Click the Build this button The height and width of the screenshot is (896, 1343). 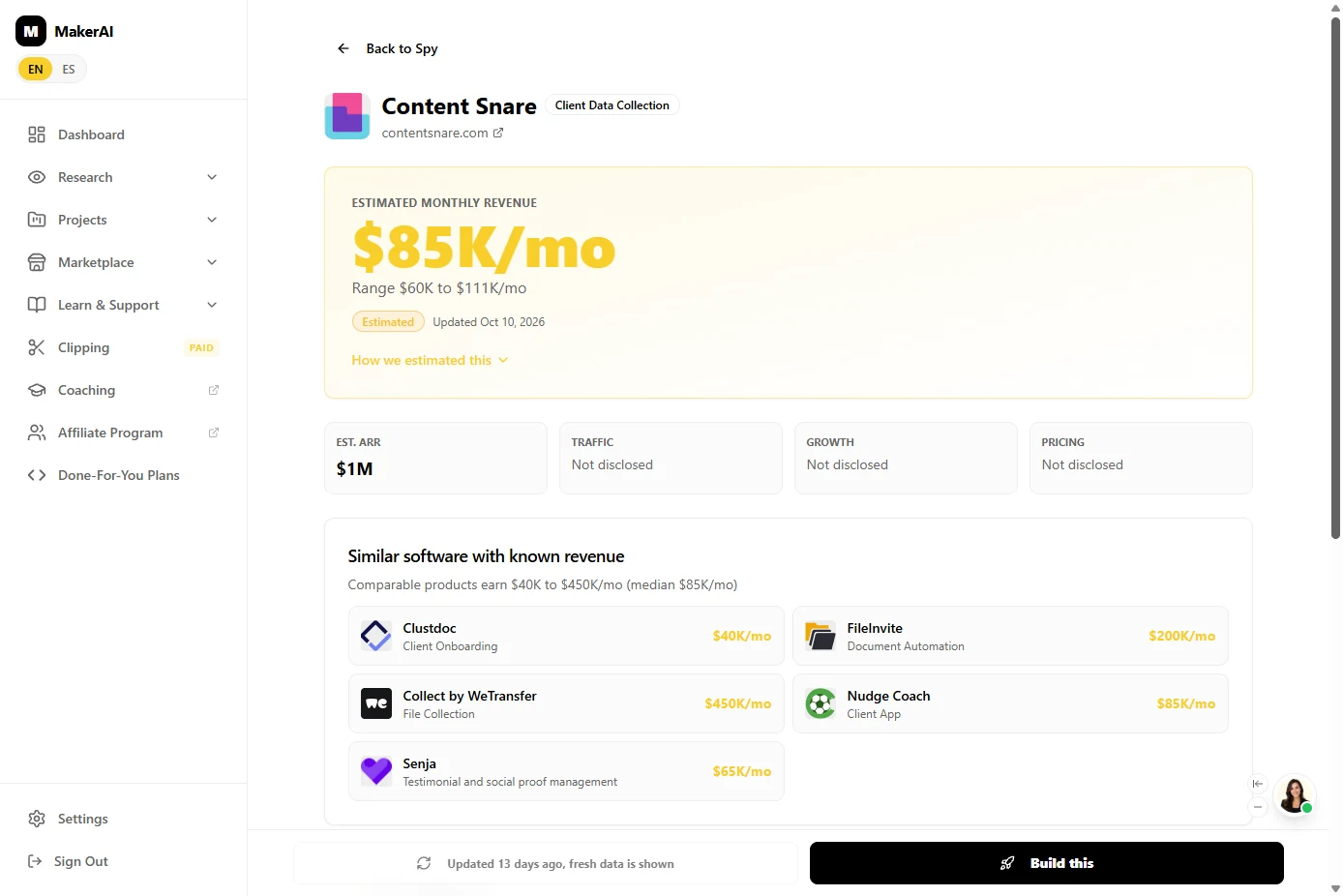(x=1047, y=863)
